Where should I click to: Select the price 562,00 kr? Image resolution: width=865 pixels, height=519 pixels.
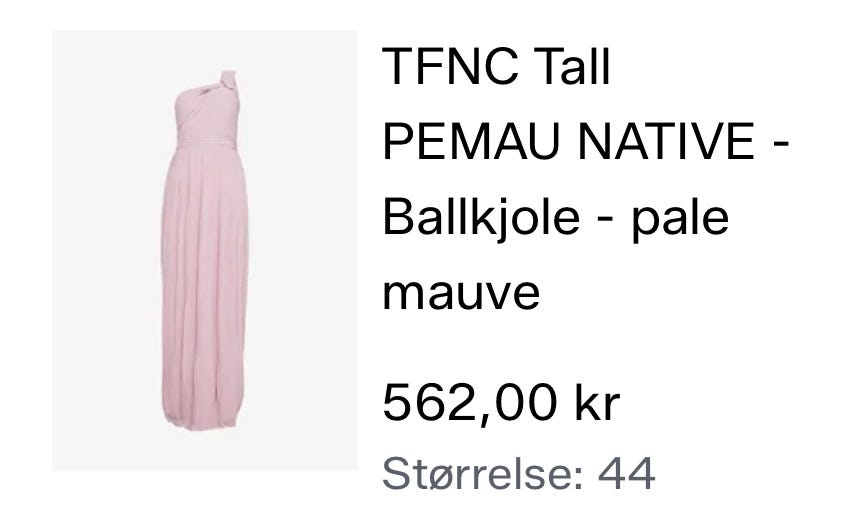[x=501, y=404]
